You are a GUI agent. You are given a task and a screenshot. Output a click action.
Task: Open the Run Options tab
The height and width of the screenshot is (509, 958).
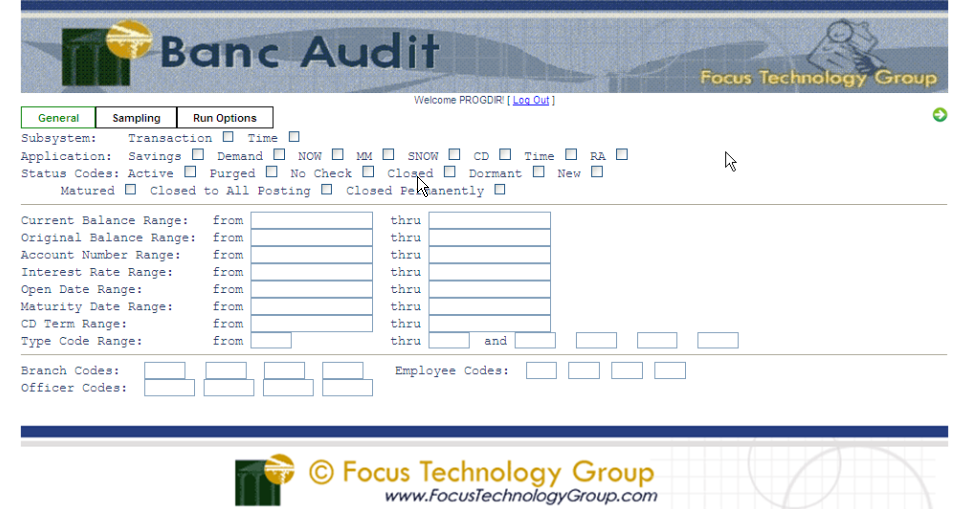tap(225, 118)
